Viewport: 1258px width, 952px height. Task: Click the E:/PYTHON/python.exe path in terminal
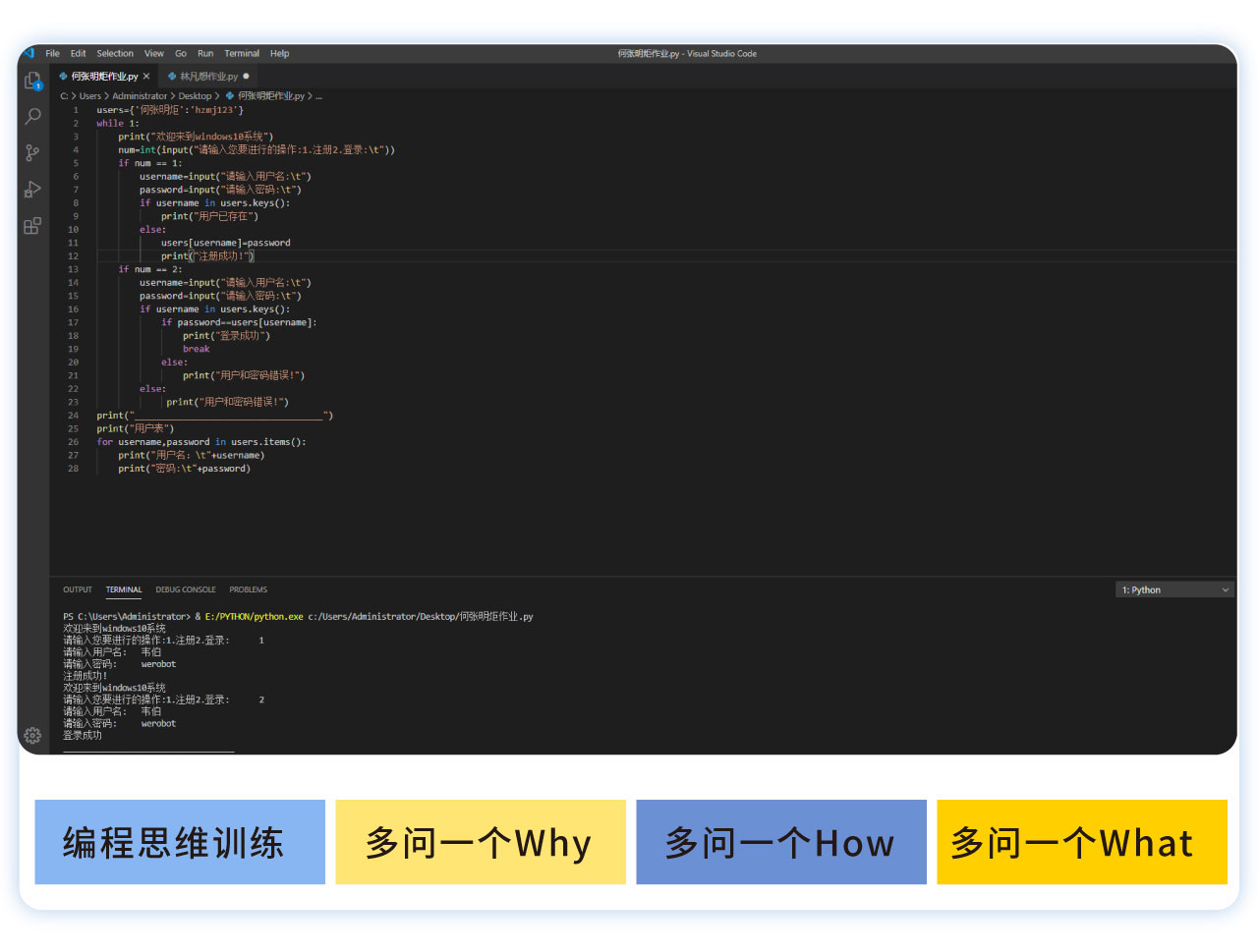tap(254, 617)
